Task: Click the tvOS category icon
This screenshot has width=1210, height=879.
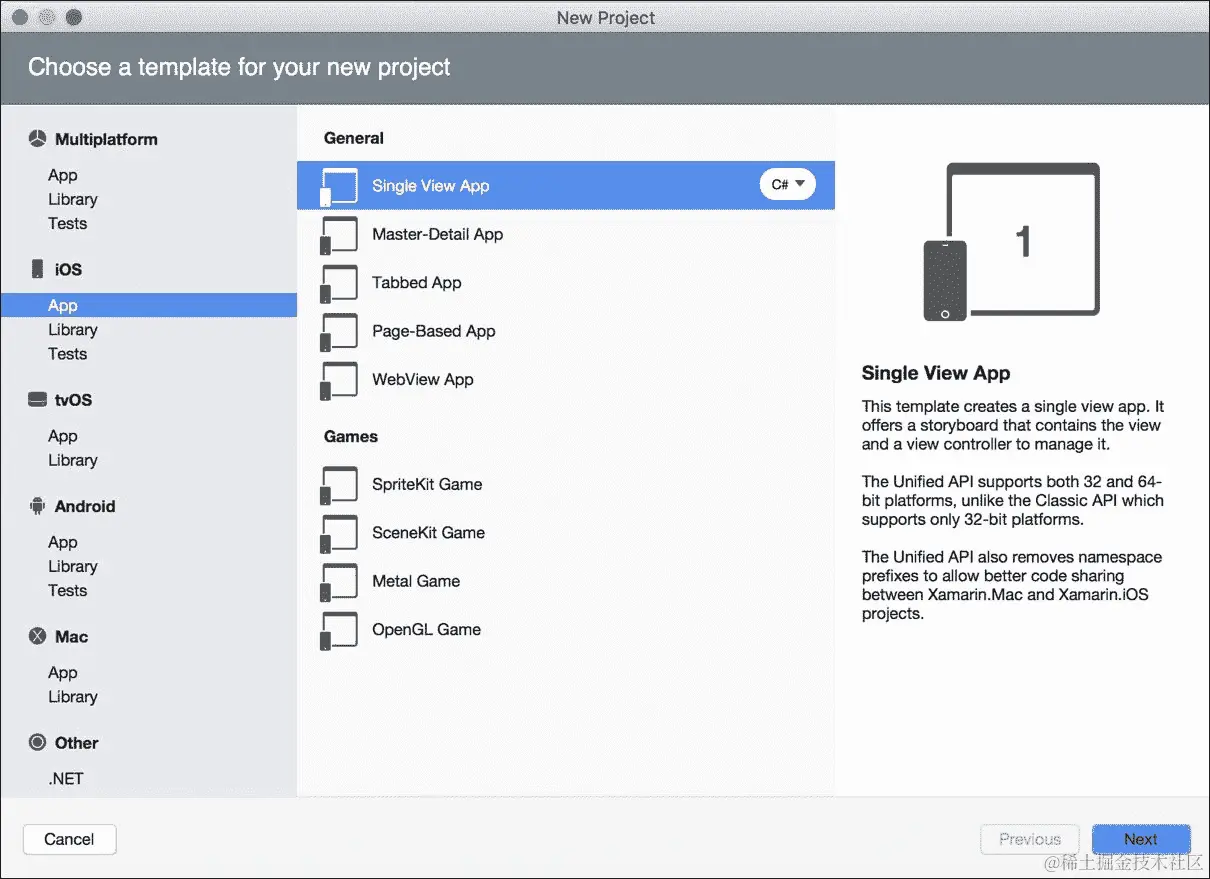Action: (x=37, y=400)
